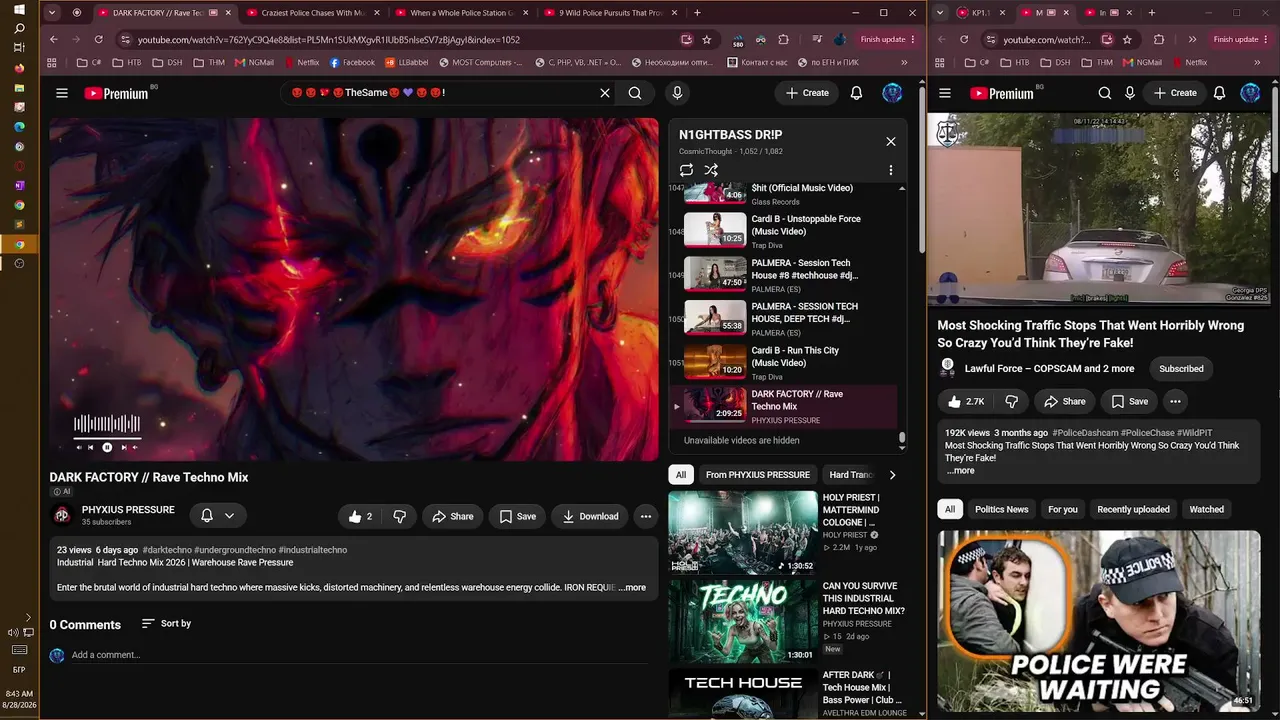This screenshot has height=720, width=1280.
Task: Save the Most Shocking Traffic Stops video
Action: point(1130,401)
